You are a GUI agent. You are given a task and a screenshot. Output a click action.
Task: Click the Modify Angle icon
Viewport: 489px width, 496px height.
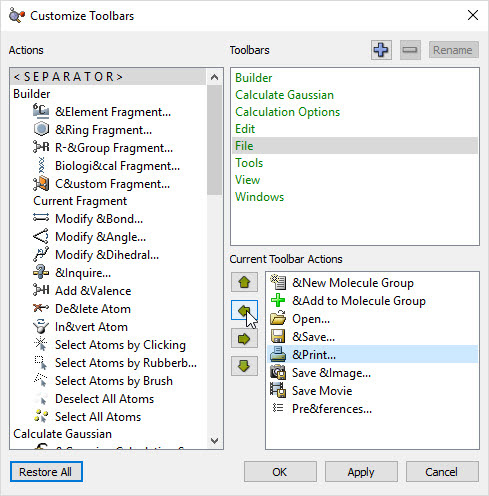coord(41,236)
